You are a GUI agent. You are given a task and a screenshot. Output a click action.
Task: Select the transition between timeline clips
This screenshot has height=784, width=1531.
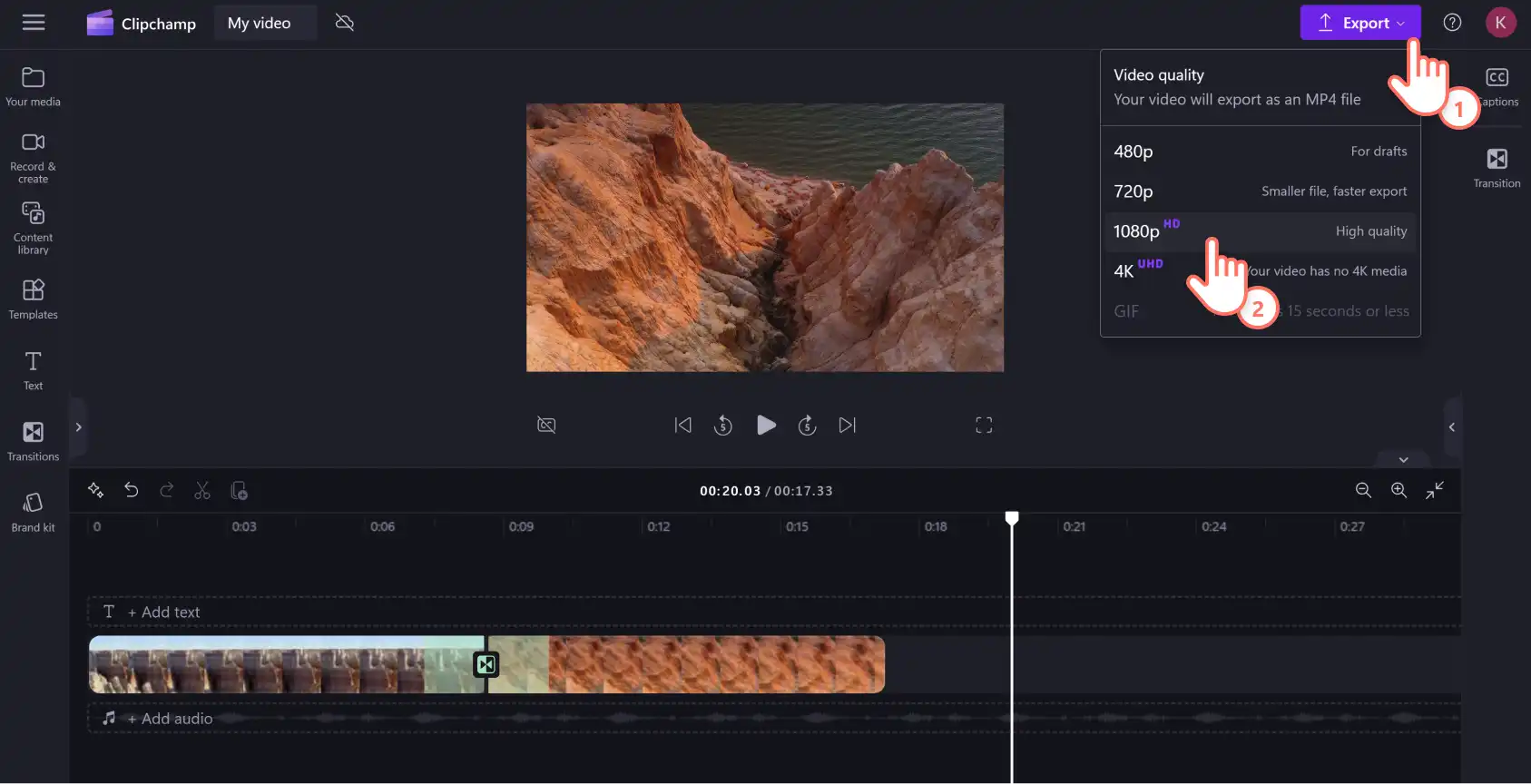pyautogui.click(x=486, y=664)
